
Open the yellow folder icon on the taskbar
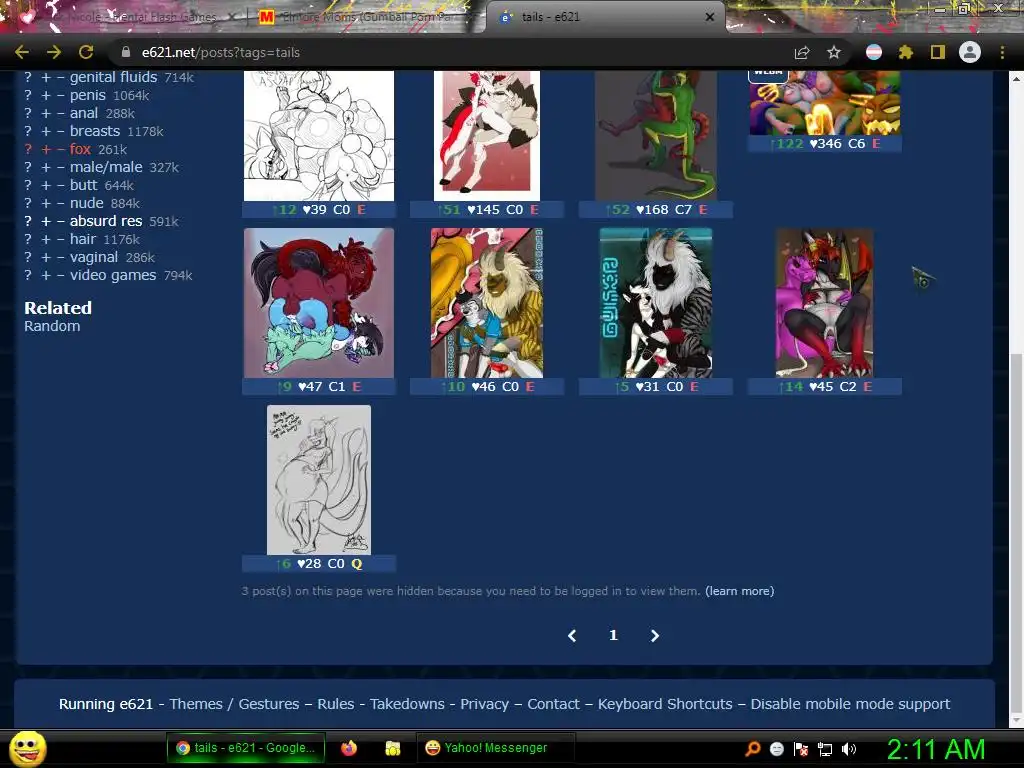[x=392, y=748]
